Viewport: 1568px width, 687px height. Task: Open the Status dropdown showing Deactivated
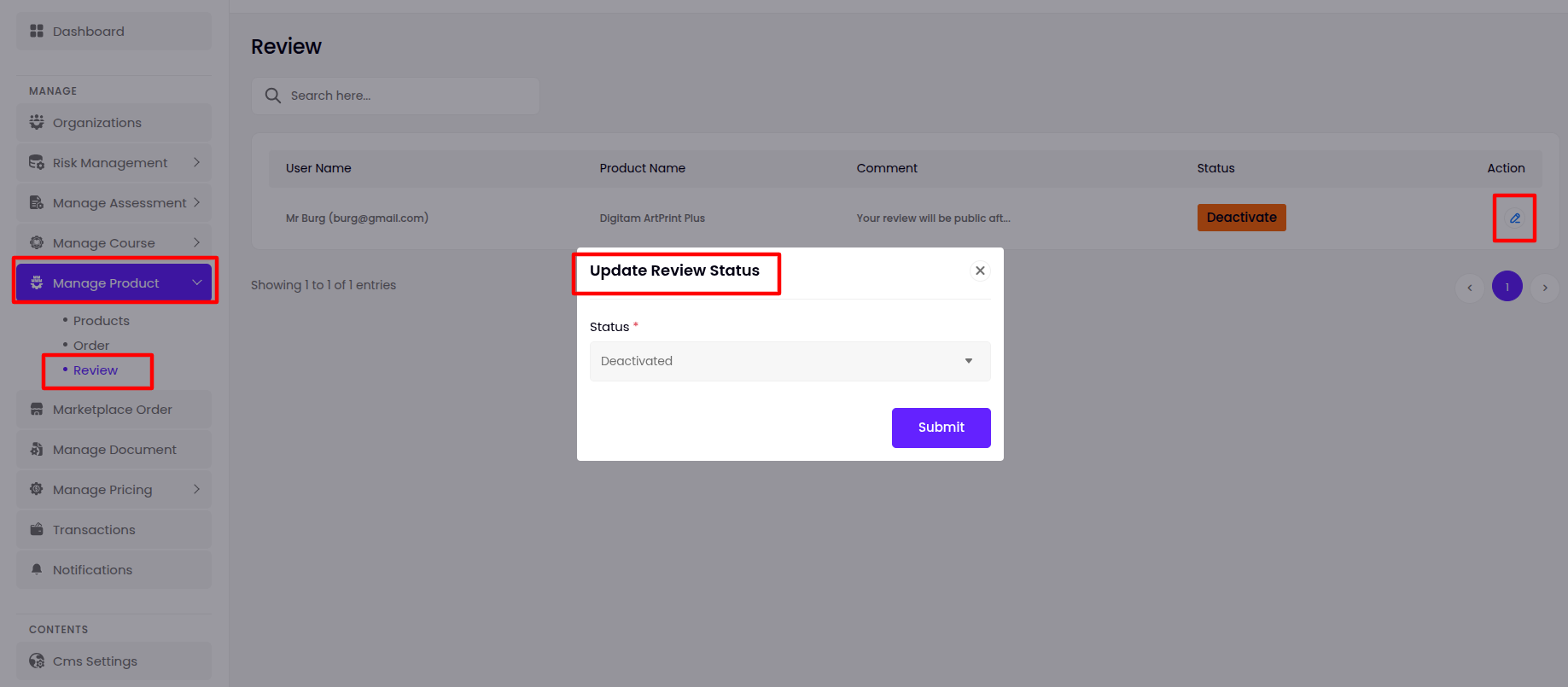point(790,361)
